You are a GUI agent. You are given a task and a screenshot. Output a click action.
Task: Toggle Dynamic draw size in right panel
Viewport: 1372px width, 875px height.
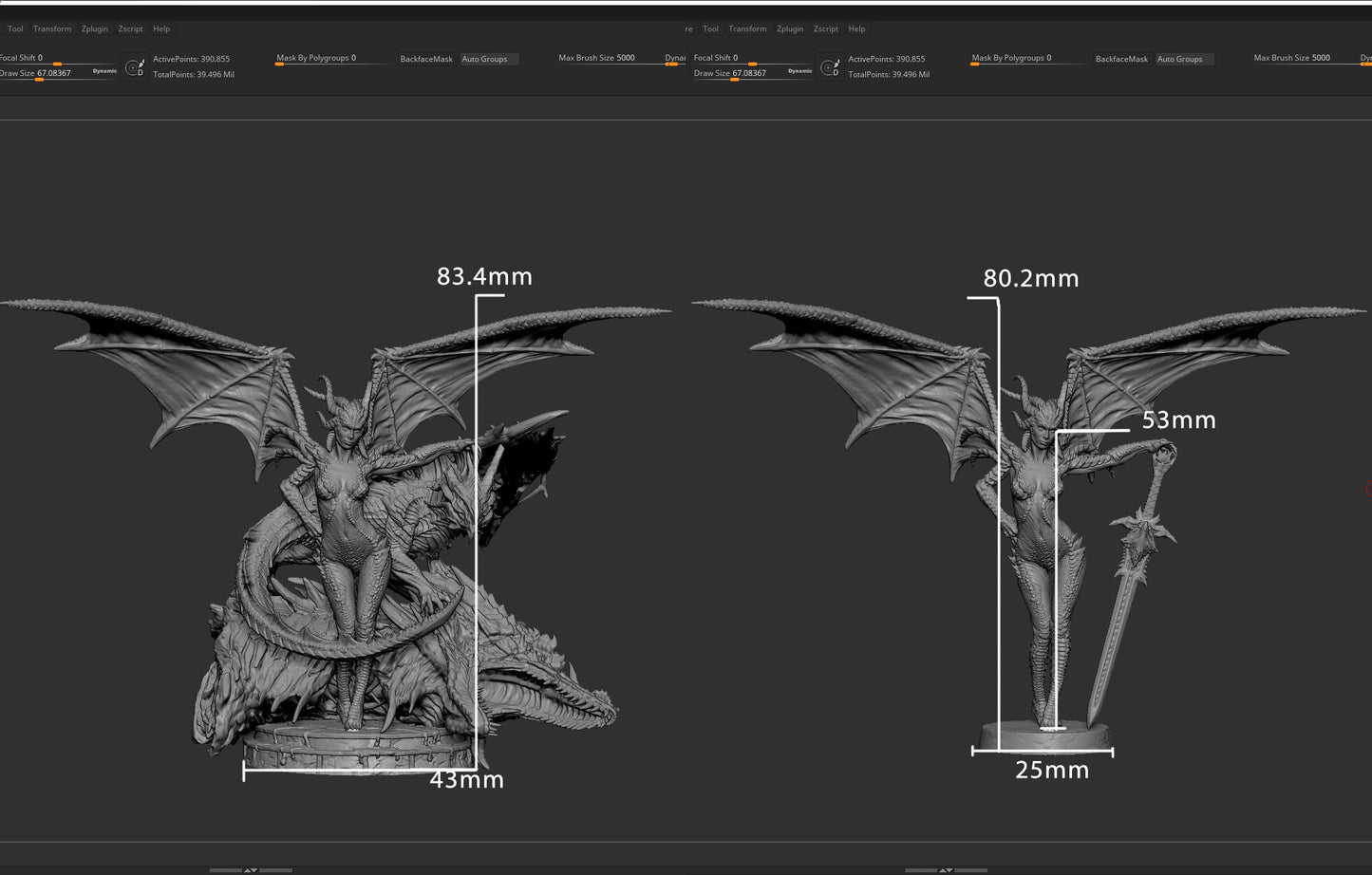click(799, 71)
